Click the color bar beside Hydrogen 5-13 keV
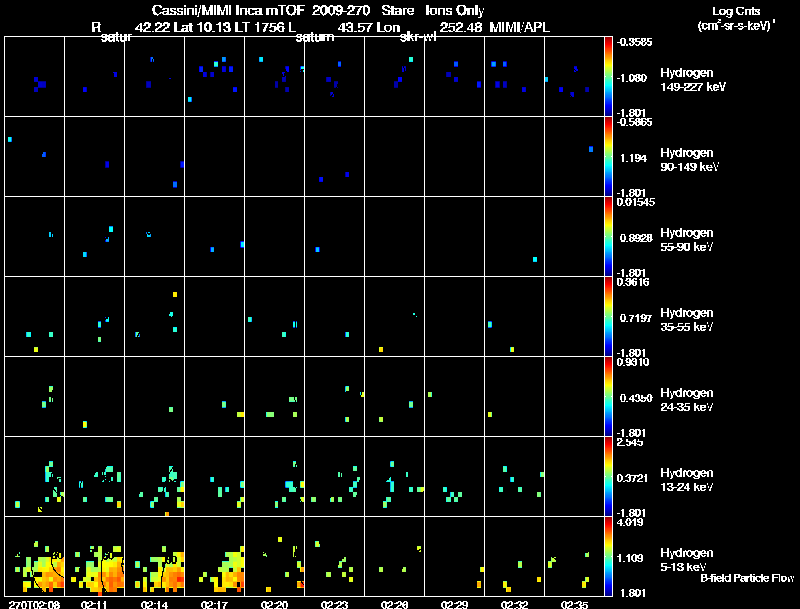The width and height of the screenshot is (800, 609). click(x=608, y=556)
